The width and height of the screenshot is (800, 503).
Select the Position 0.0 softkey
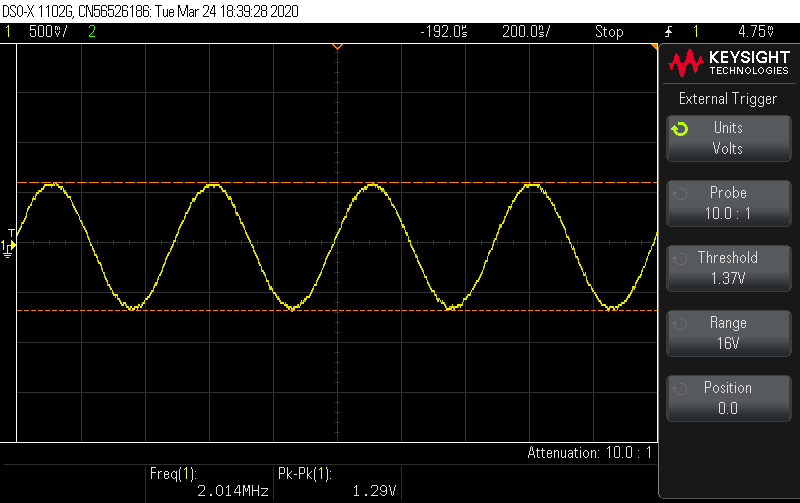point(729,398)
